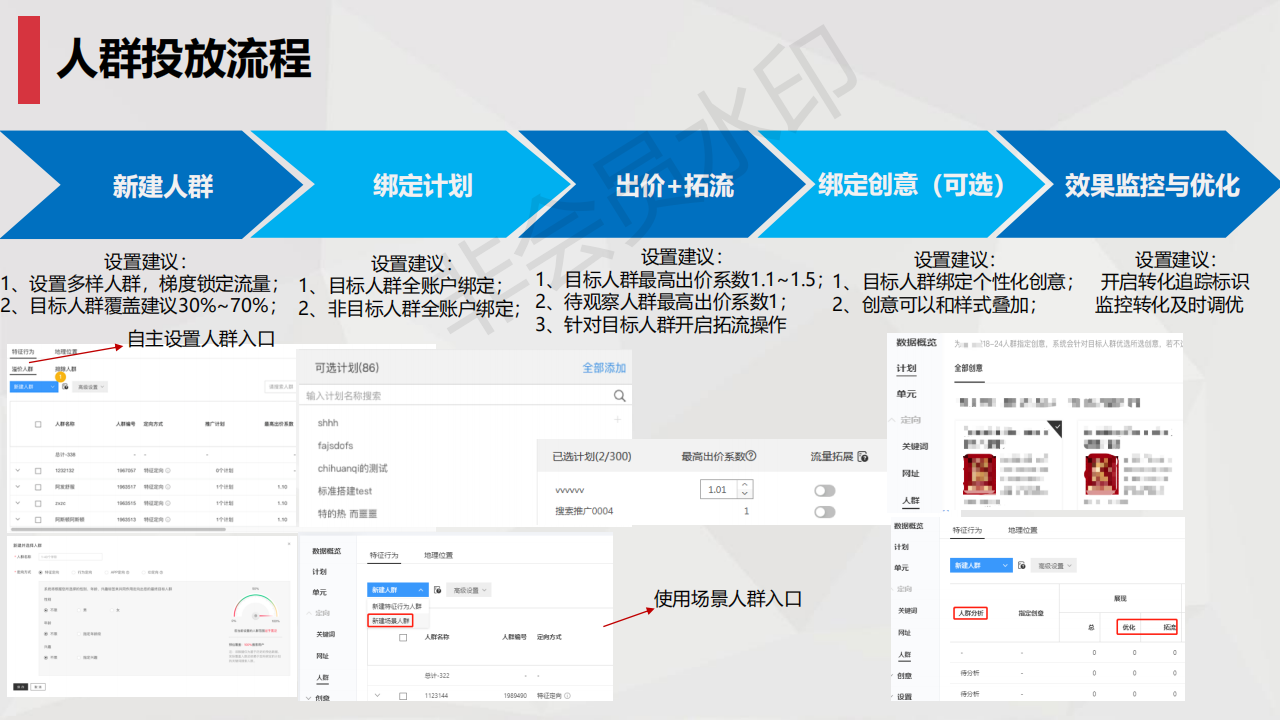Click info icon after 特征定向 in row 1232132

point(168,470)
